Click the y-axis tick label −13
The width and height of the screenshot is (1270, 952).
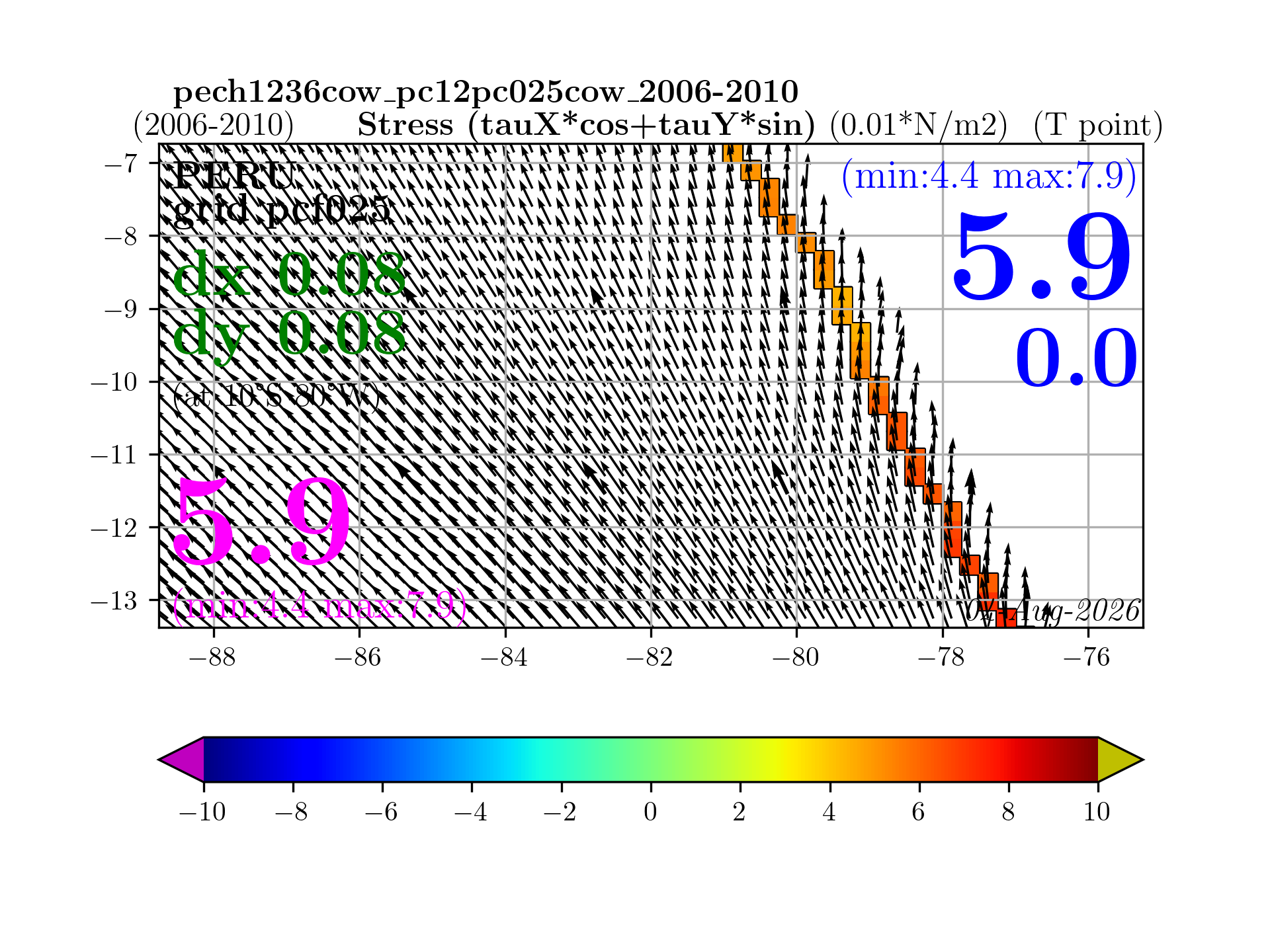click(114, 600)
